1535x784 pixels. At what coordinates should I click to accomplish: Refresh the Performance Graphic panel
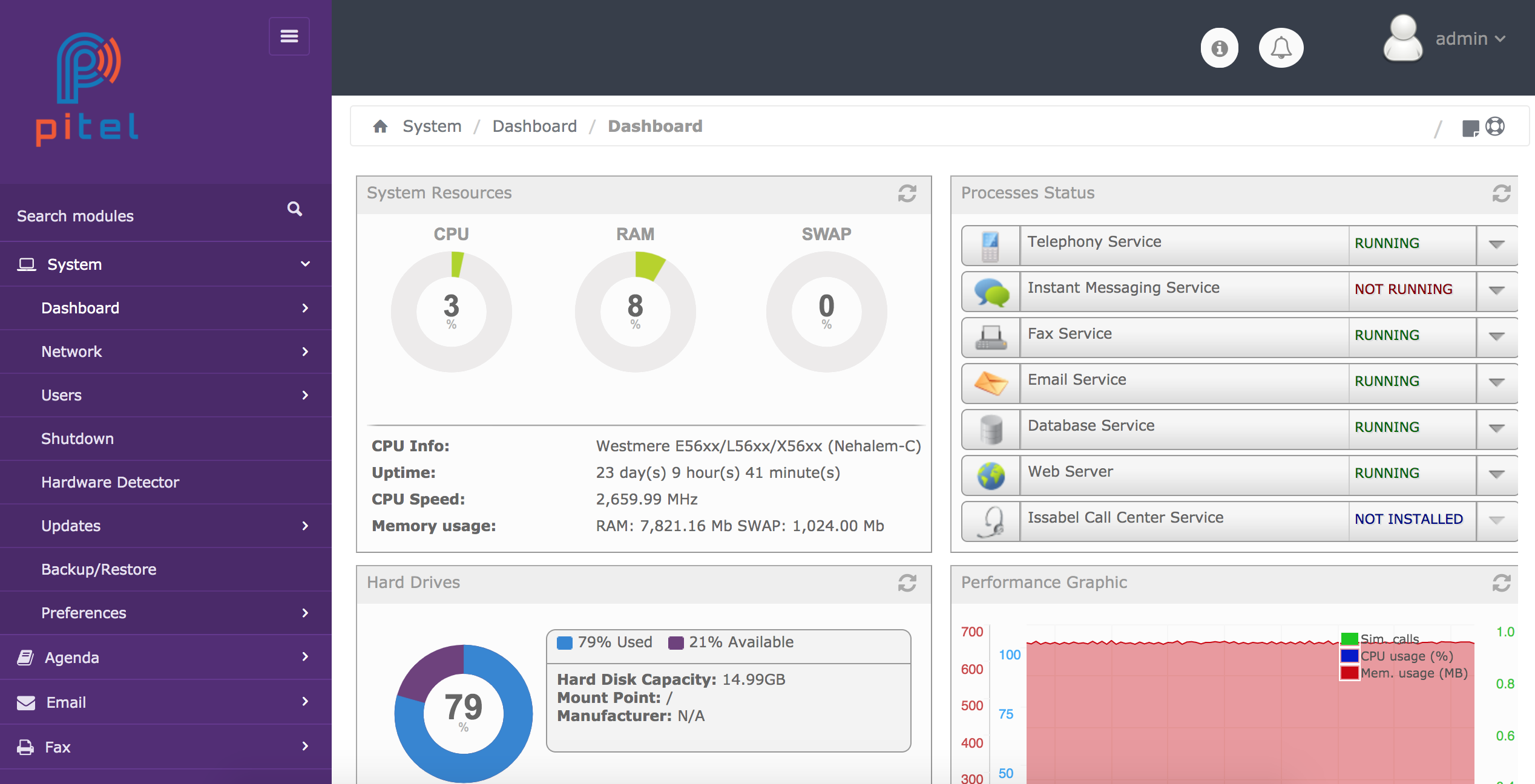1501,583
